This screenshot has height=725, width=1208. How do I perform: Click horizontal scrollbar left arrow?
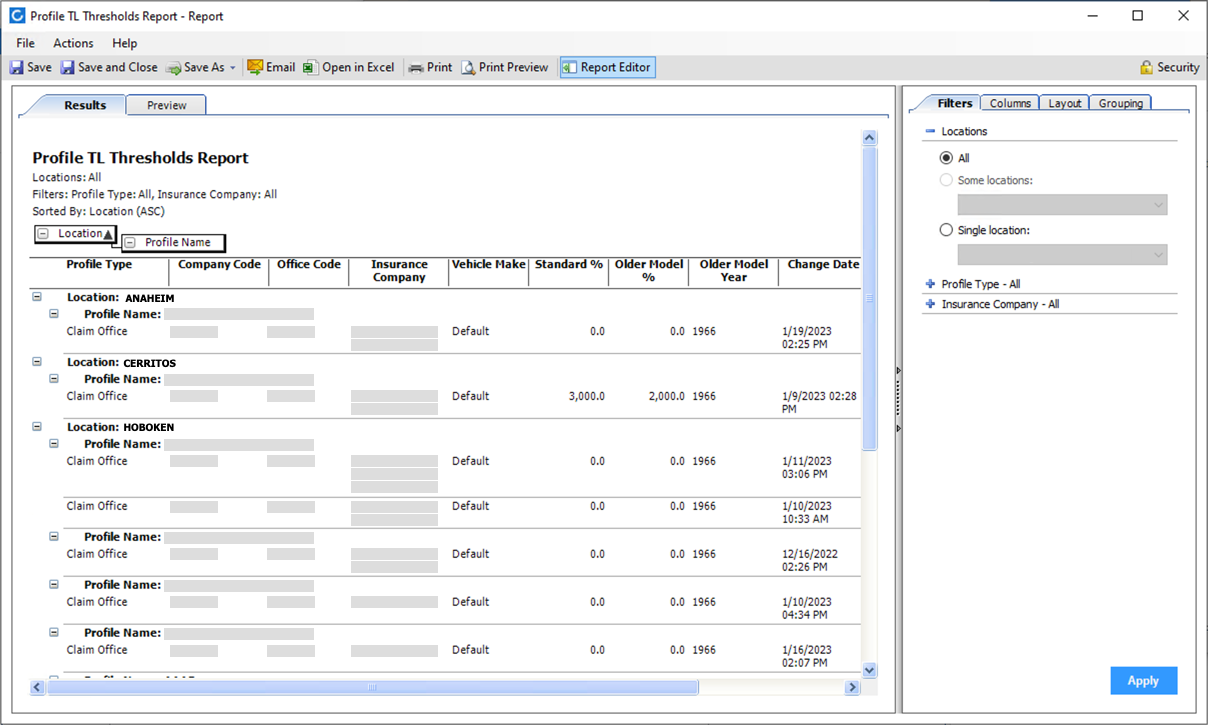(x=38, y=687)
